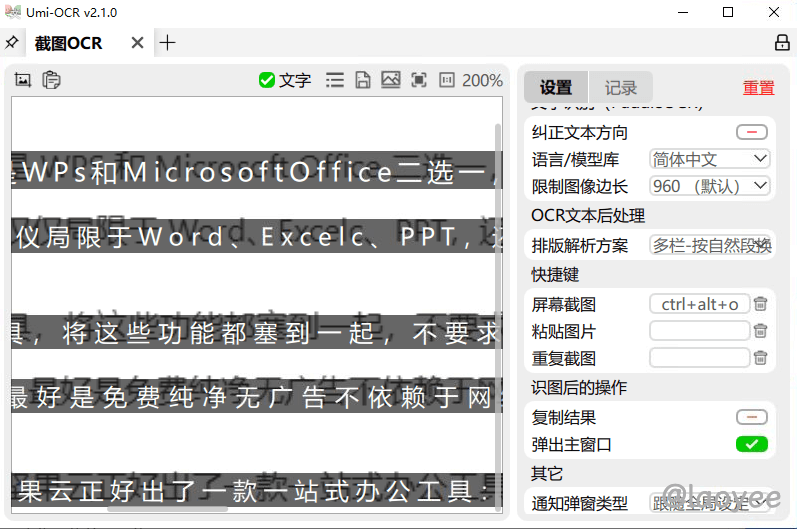Click the 1:1 actual size icon
The height and width of the screenshot is (529, 797).
pyautogui.click(x=446, y=80)
